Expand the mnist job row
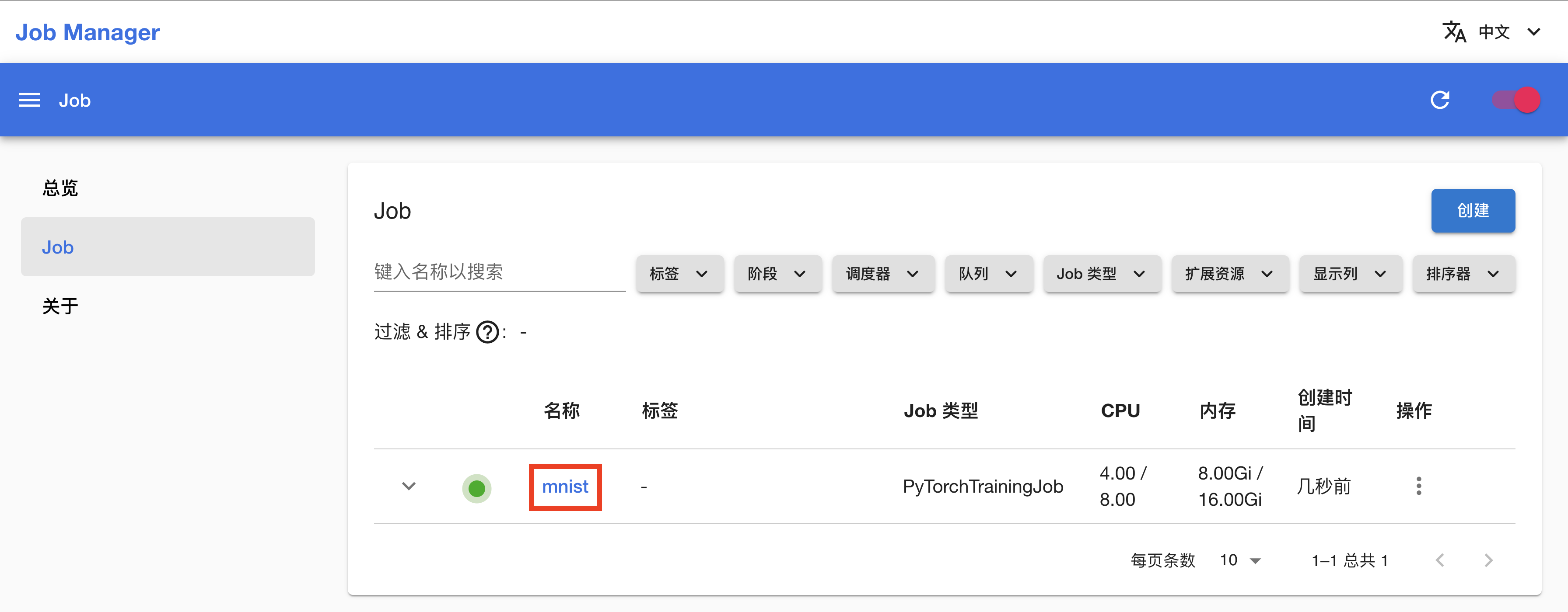Screen dimensions: 1568x612 tap(409, 486)
